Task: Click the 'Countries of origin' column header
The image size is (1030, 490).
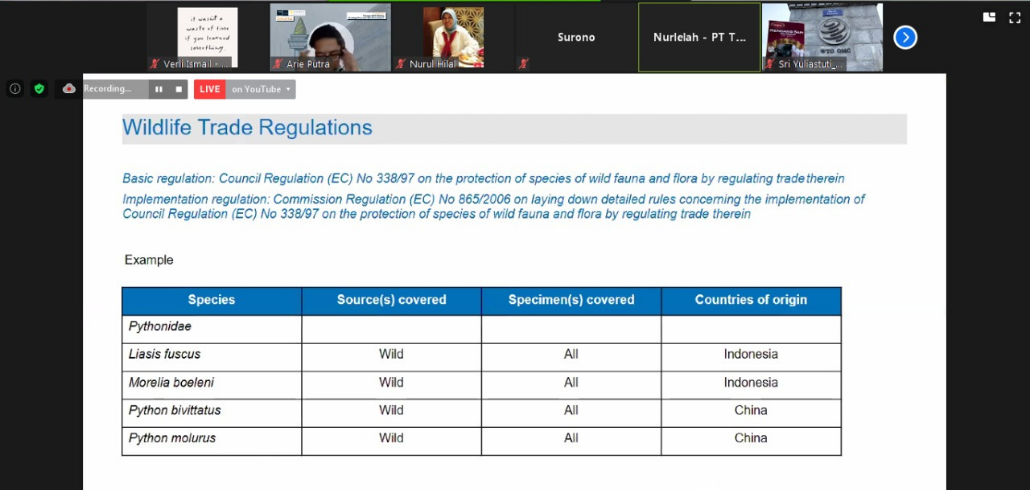Action: click(750, 300)
